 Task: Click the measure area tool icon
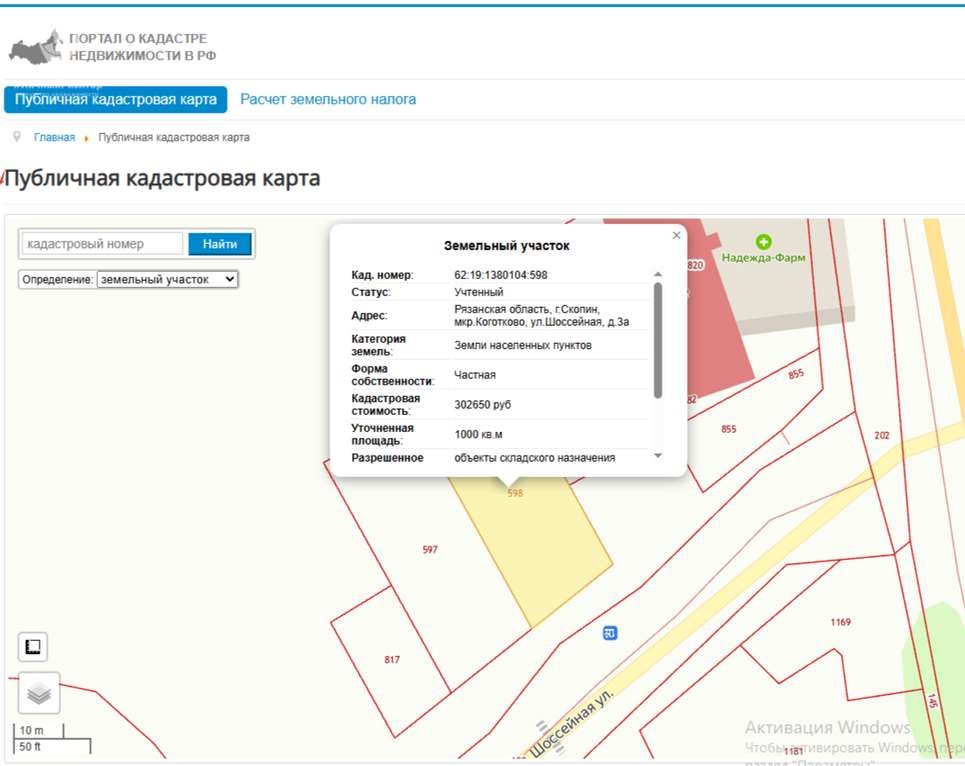(33, 648)
